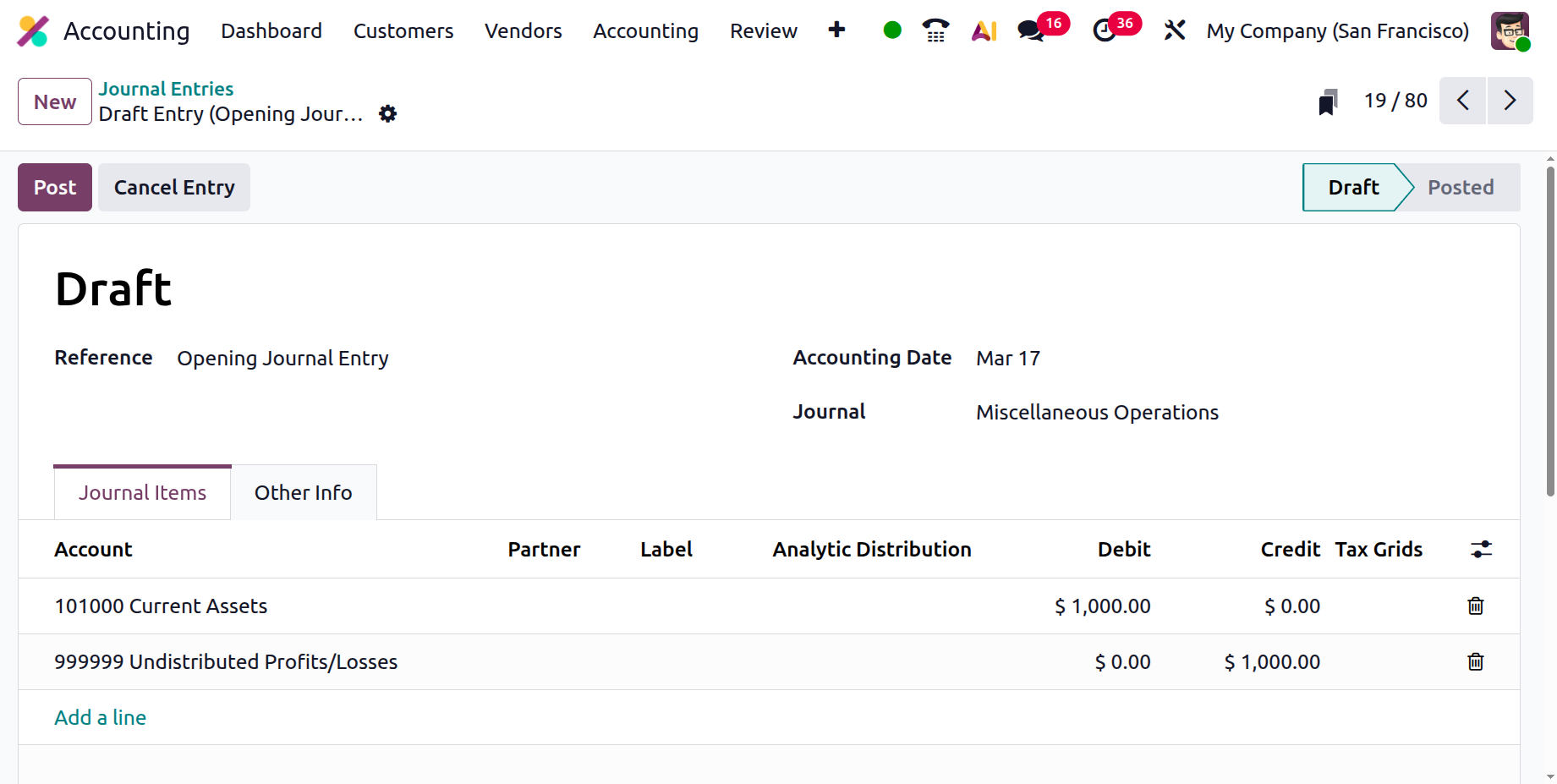Open the Vendors menu
Image resolution: width=1557 pixels, height=784 pixels.
tap(523, 31)
